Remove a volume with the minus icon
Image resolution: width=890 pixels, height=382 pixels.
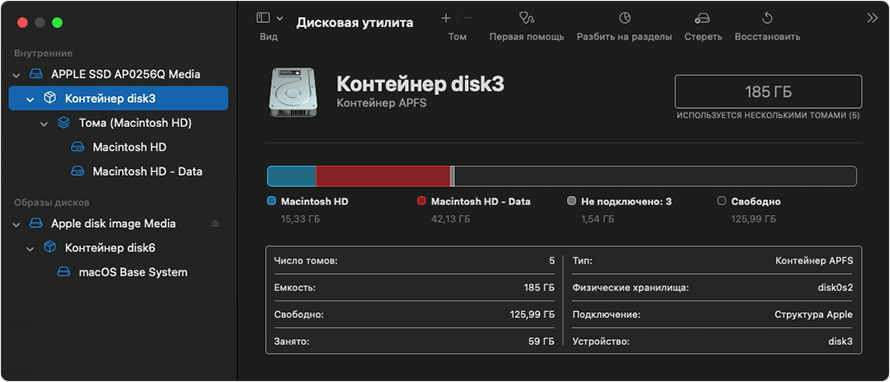coord(468,18)
